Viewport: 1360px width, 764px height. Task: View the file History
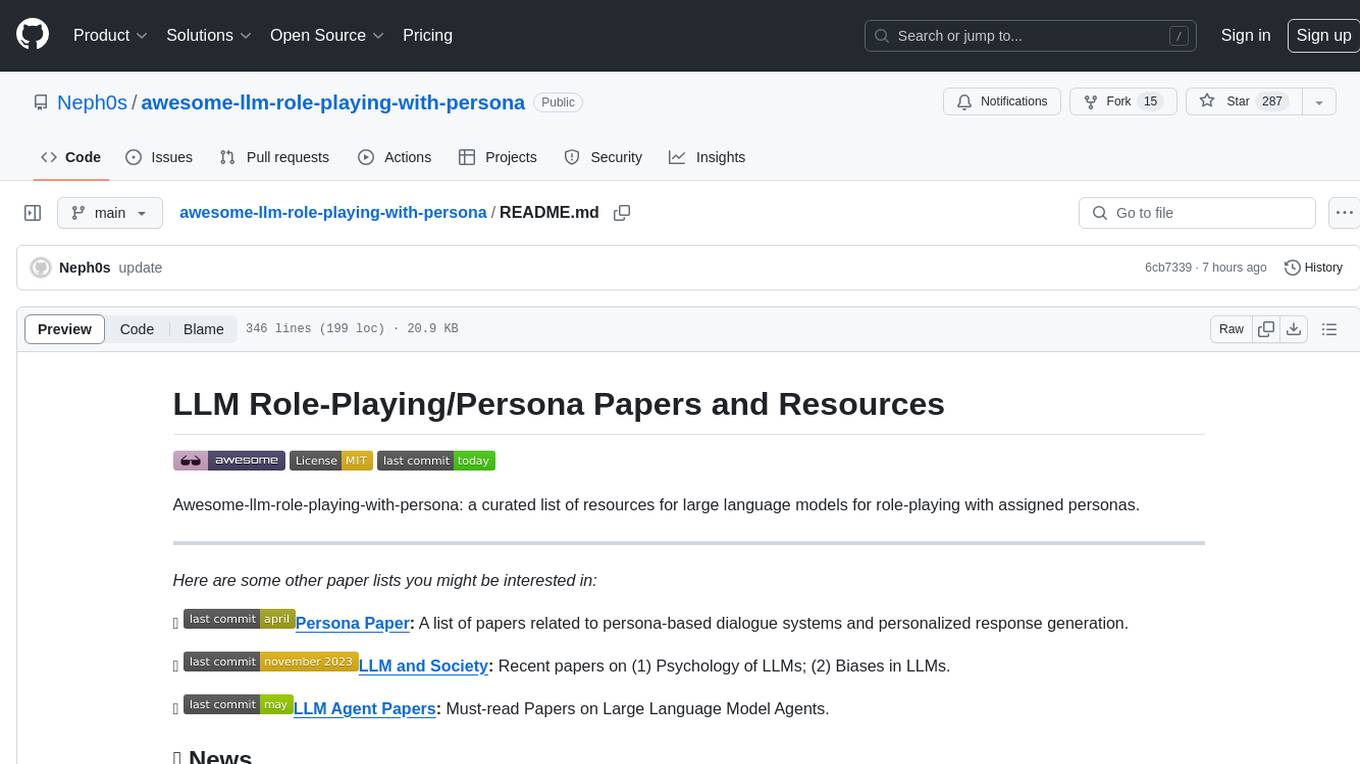[x=1313, y=268]
